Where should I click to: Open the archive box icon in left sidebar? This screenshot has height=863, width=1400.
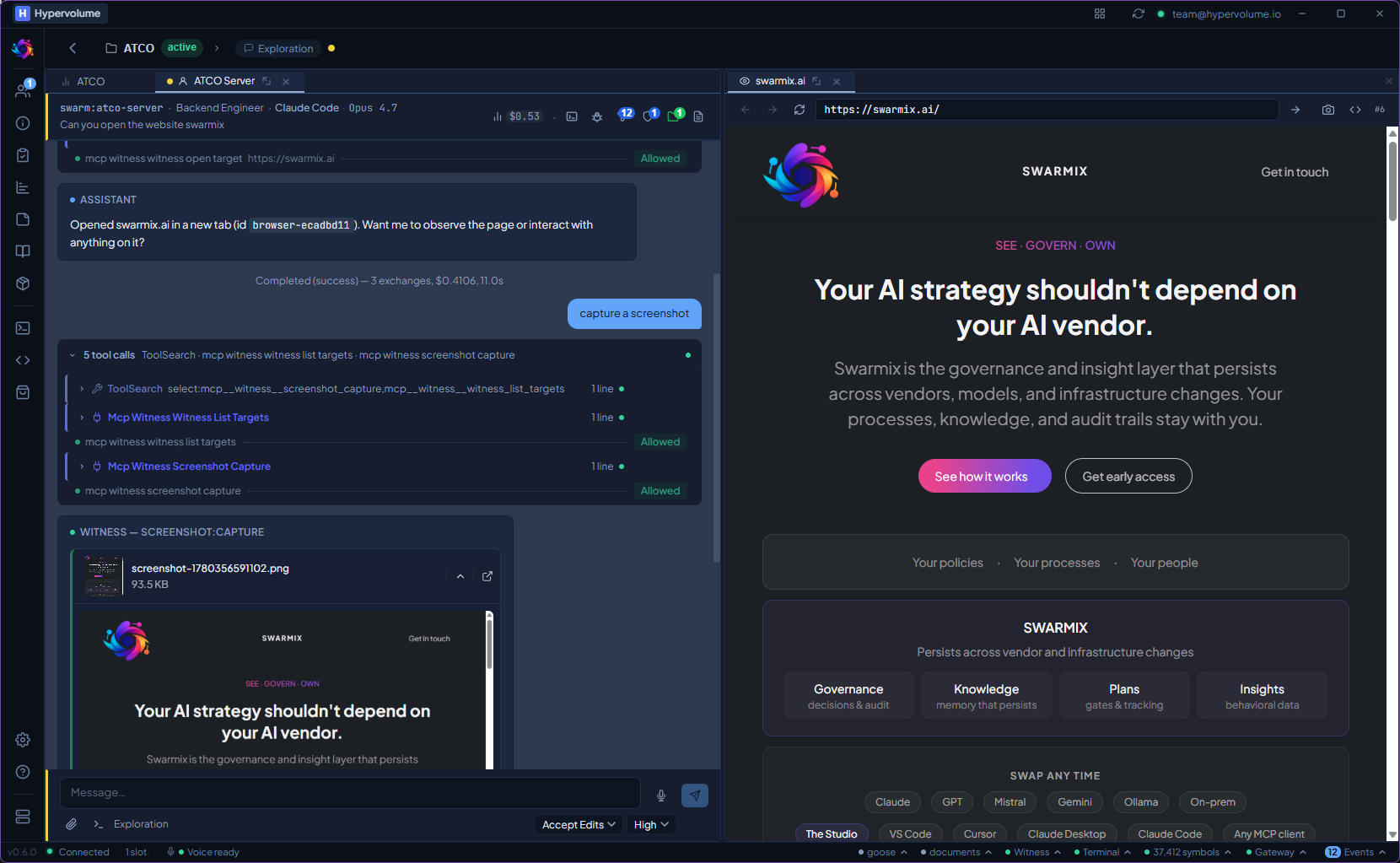(23, 392)
